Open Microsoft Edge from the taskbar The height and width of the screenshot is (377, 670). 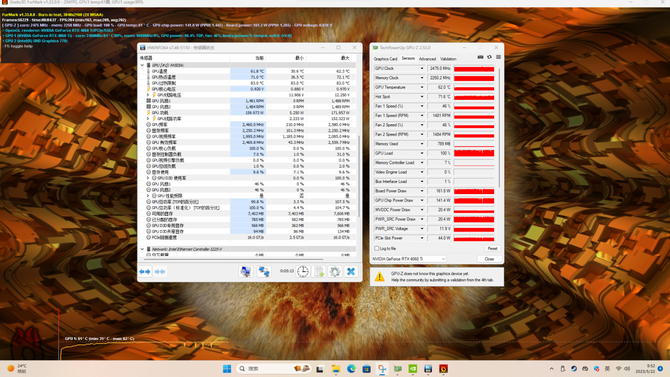(351, 368)
